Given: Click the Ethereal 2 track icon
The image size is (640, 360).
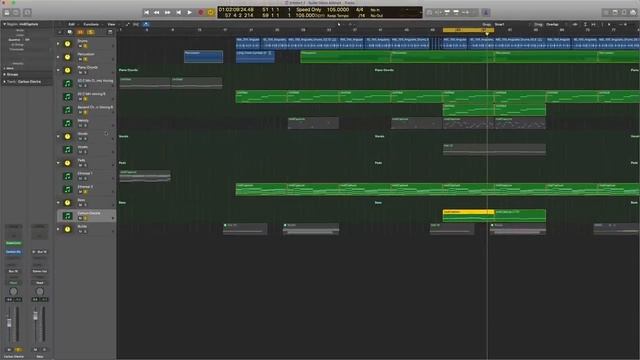Looking at the screenshot, I should point(68,189).
